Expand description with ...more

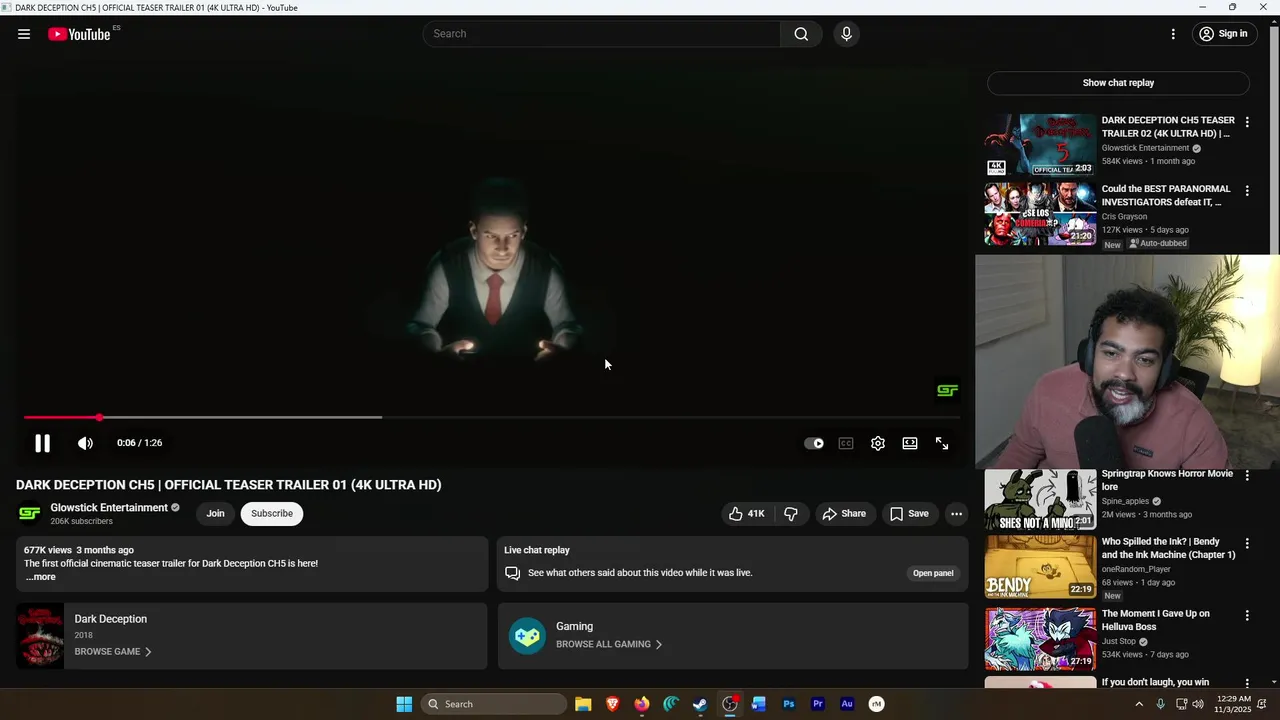(41, 577)
